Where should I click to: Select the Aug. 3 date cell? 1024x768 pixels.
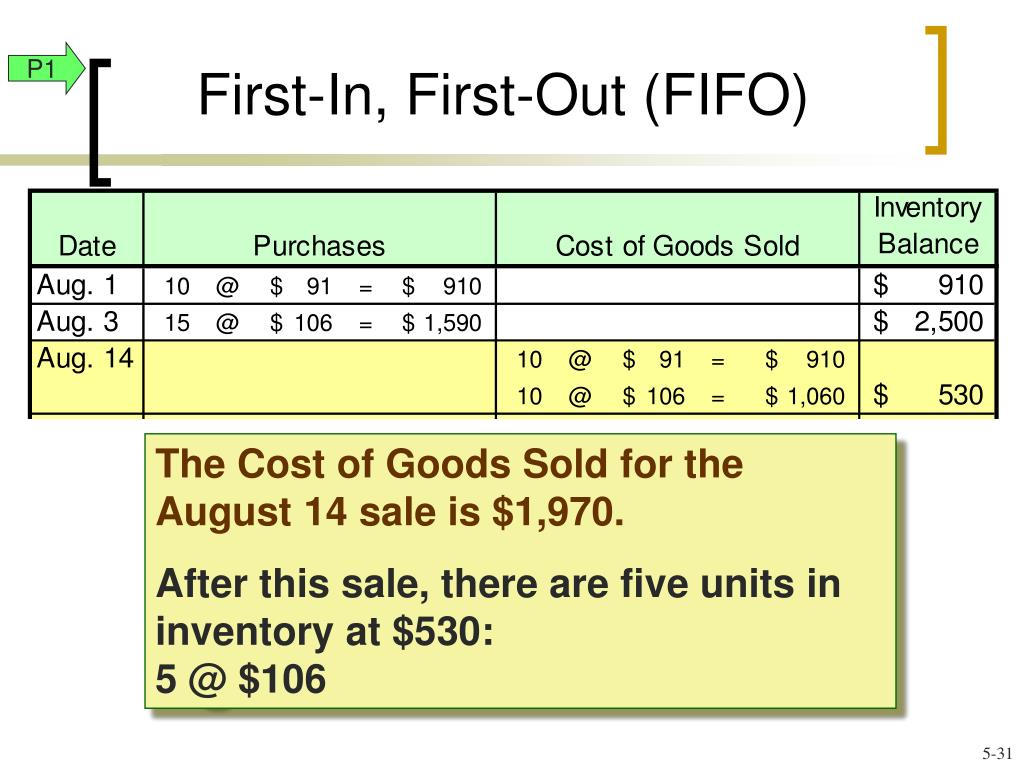pos(87,322)
